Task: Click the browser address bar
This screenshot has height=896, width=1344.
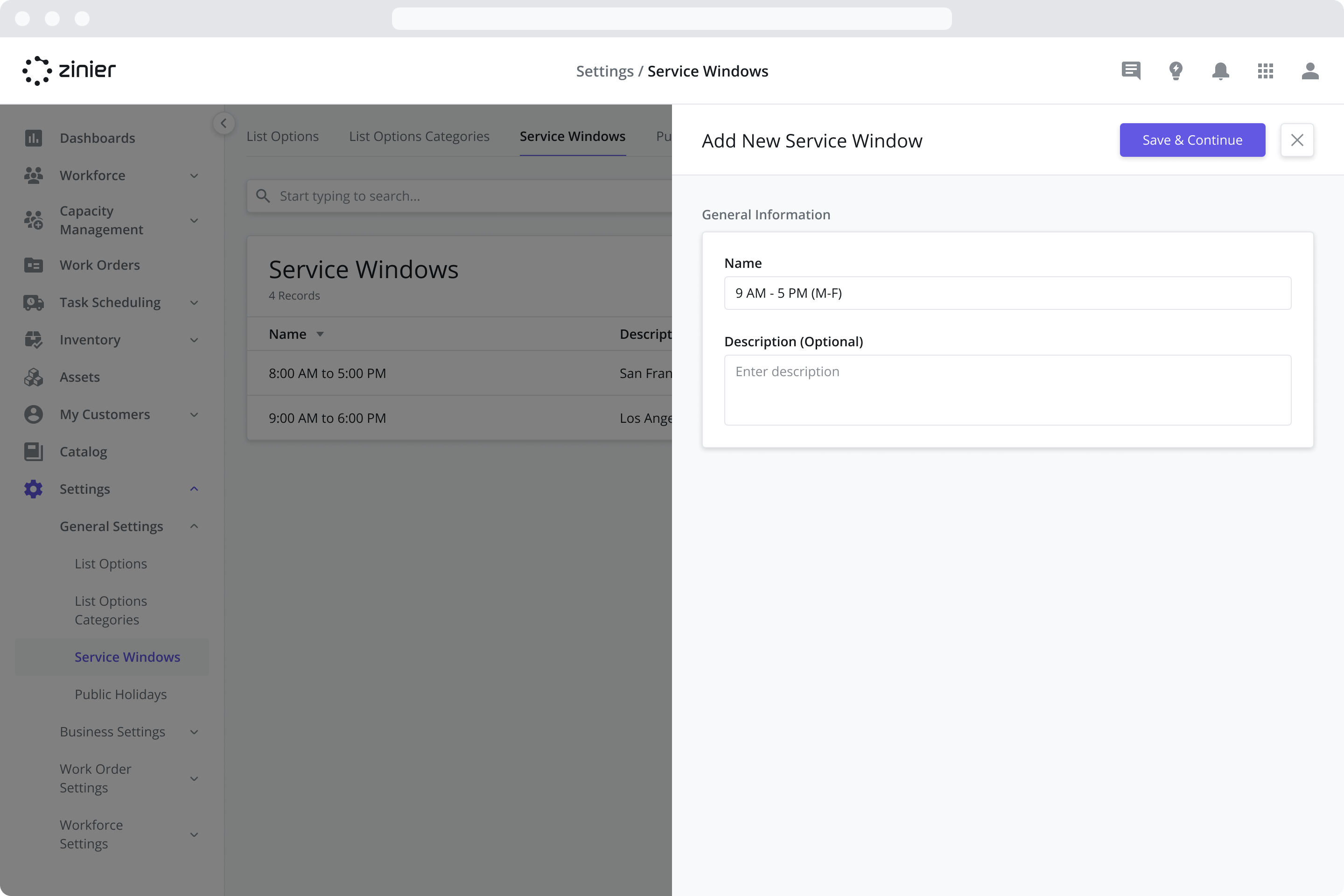Action: pos(672,18)
